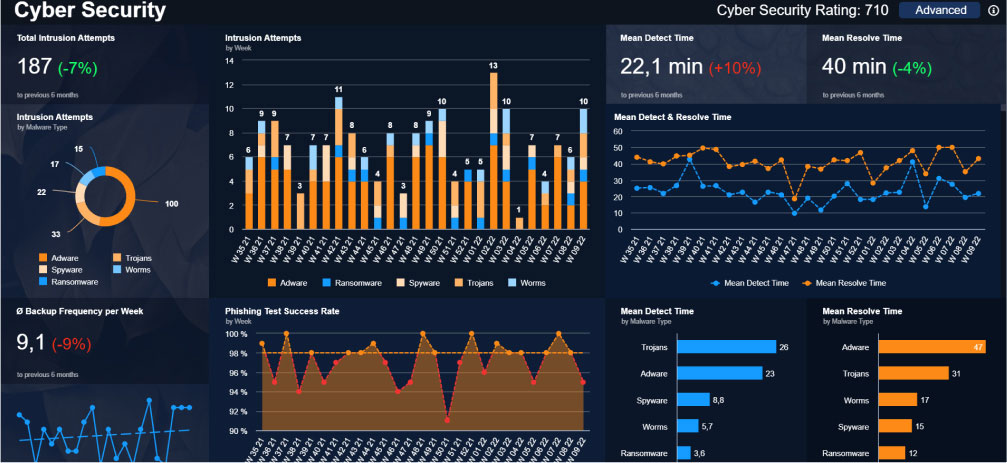Click the green (-7%) change indicator
The height and width of the screenshot is (463, 1007).
(x=78, y=67)
